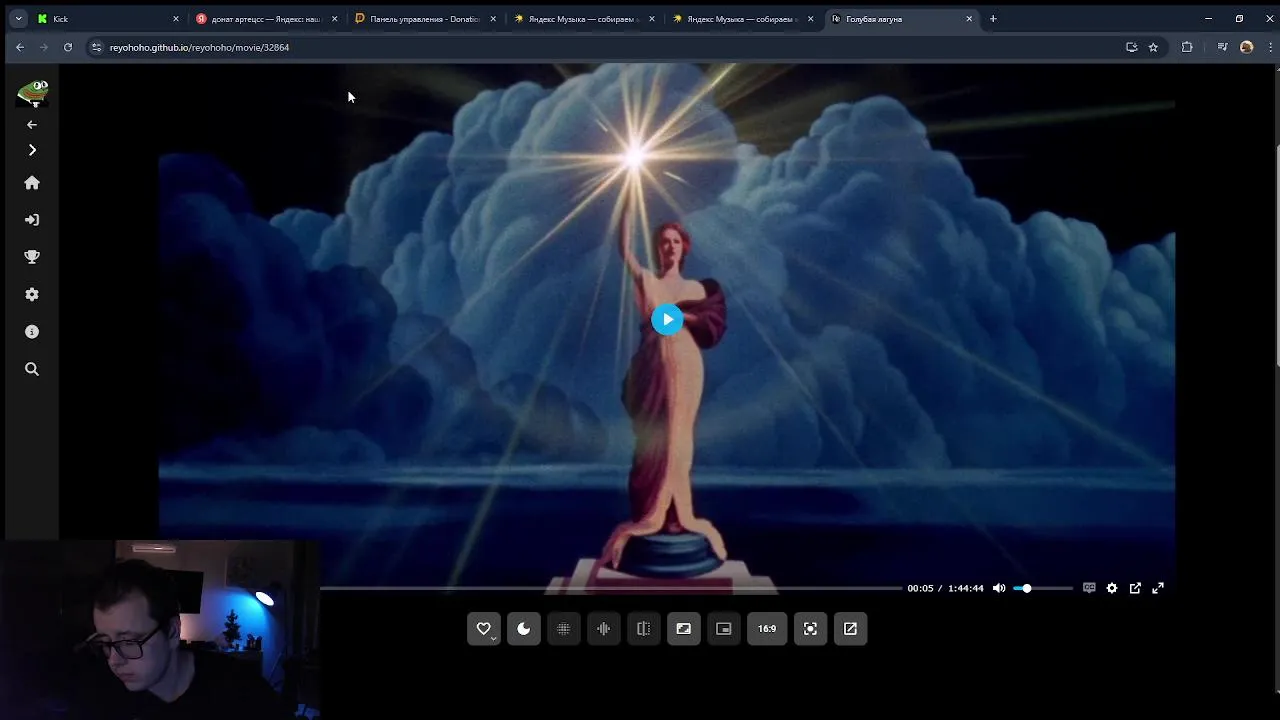Open player in a new window icon
The width and height of the screenshot is (1280, 720).
tap(851, 629)
